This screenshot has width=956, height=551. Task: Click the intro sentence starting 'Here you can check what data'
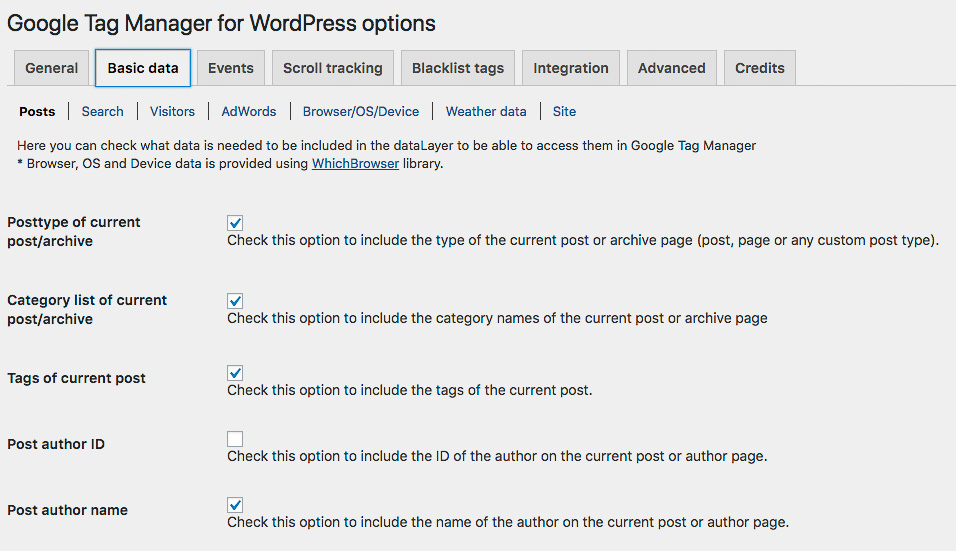[x=387, y=146]
